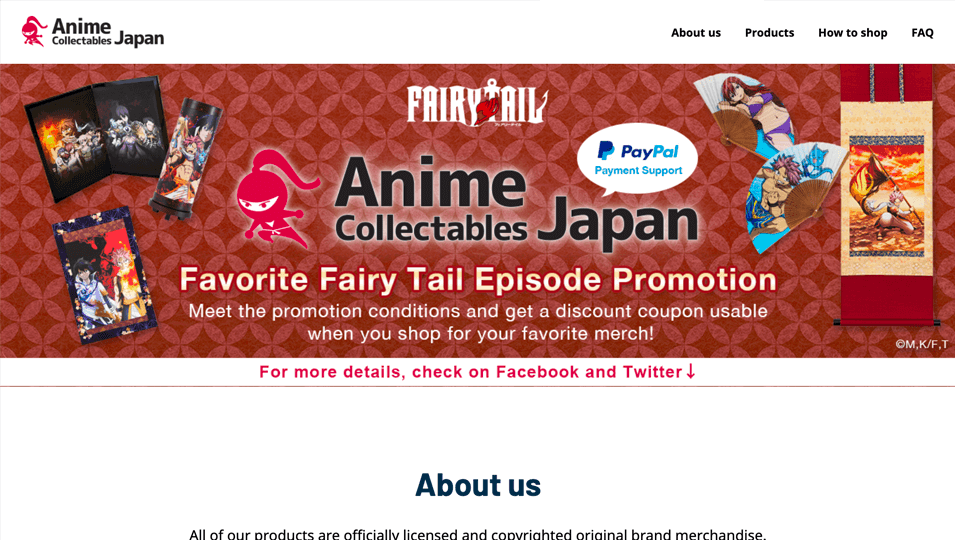Click the Anime Collectables Japan header logo text
Image resolution: width=955 pixels, height=540 pixels.
(x=108, y=32)
